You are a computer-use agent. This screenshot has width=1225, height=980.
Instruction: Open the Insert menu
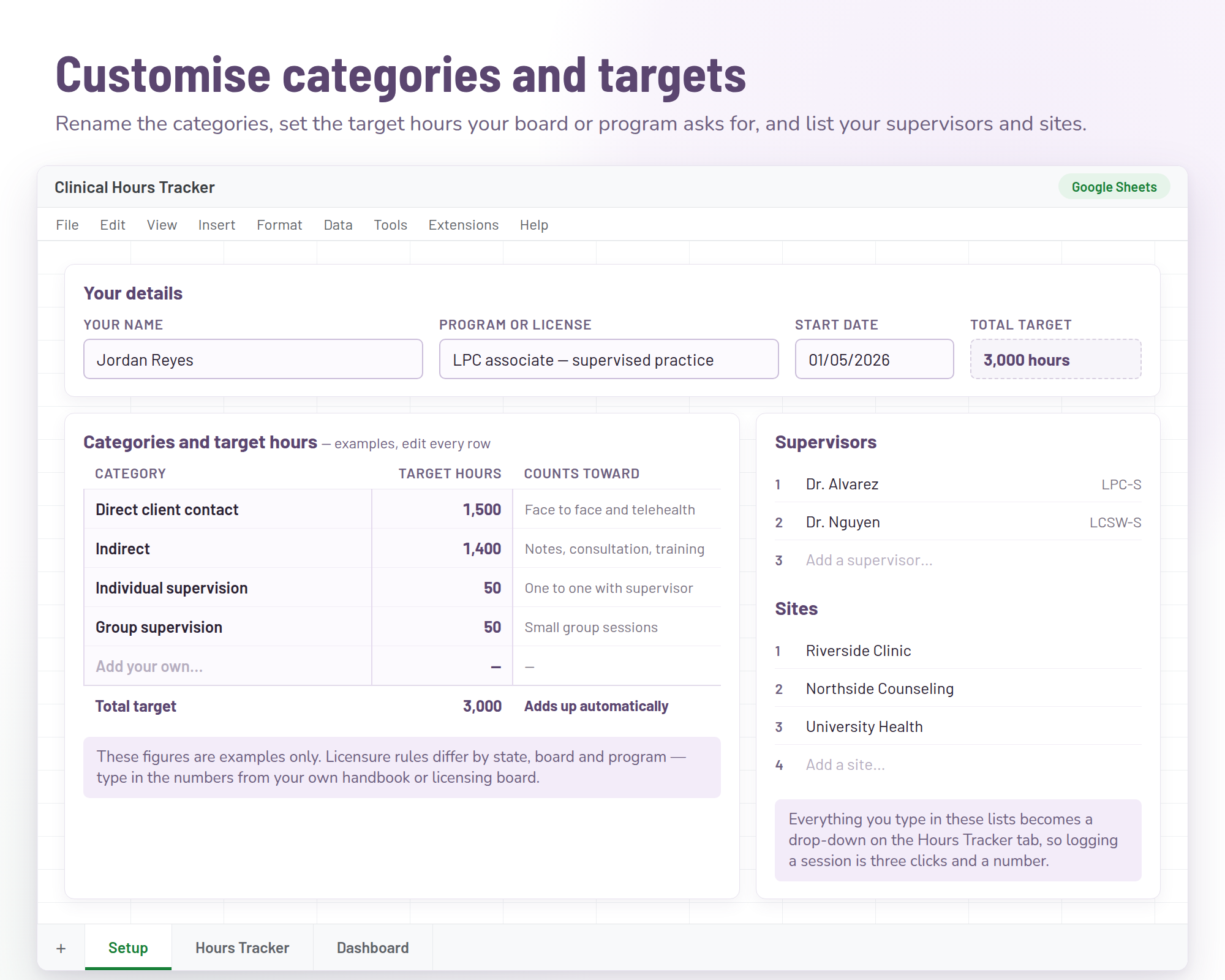click(x=217, y=225)
